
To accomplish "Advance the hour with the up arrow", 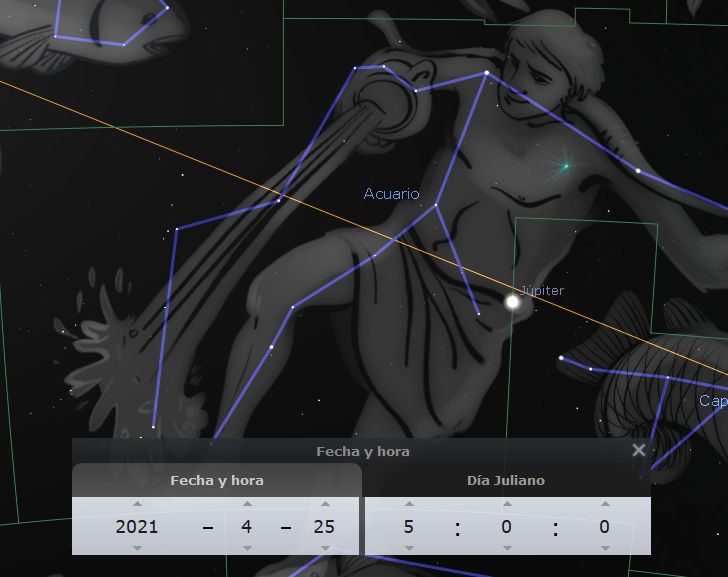I will coord(409,503).
